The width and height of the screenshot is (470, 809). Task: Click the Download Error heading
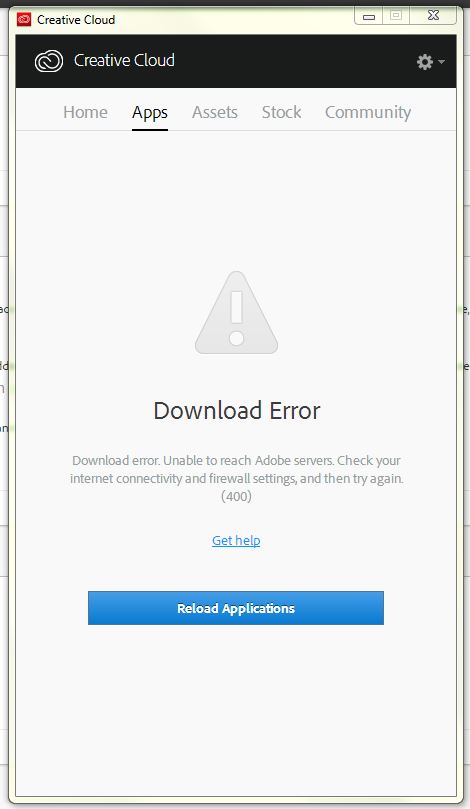pos(237,411)
